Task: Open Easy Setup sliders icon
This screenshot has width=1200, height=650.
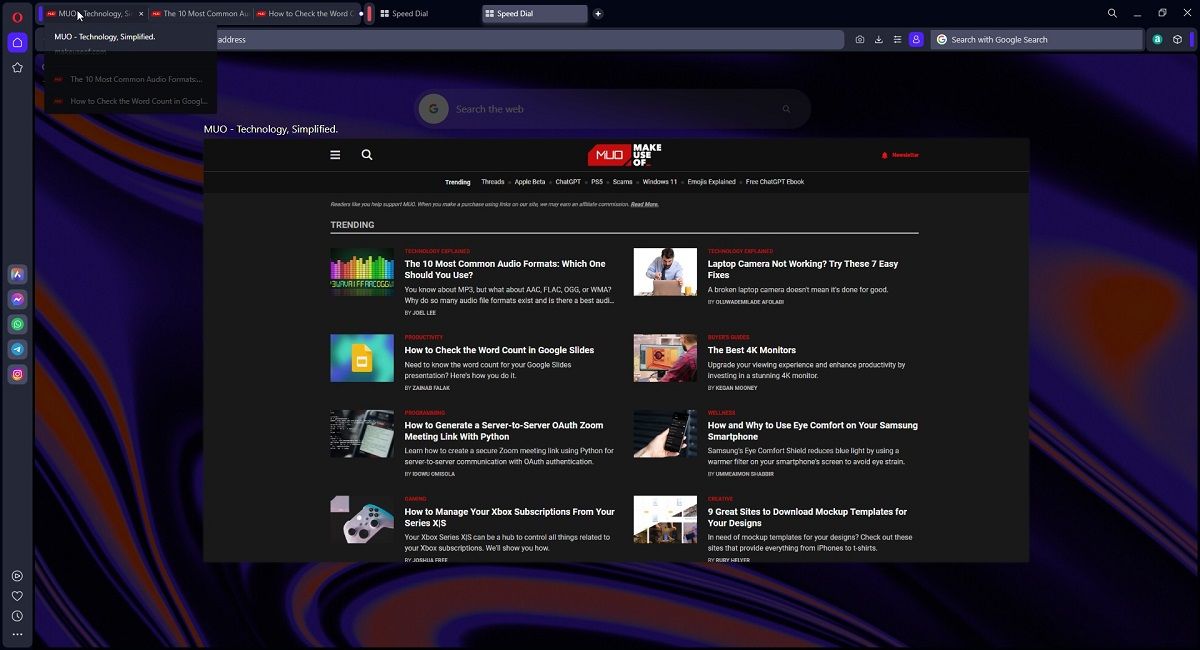Action: (897, 40)
